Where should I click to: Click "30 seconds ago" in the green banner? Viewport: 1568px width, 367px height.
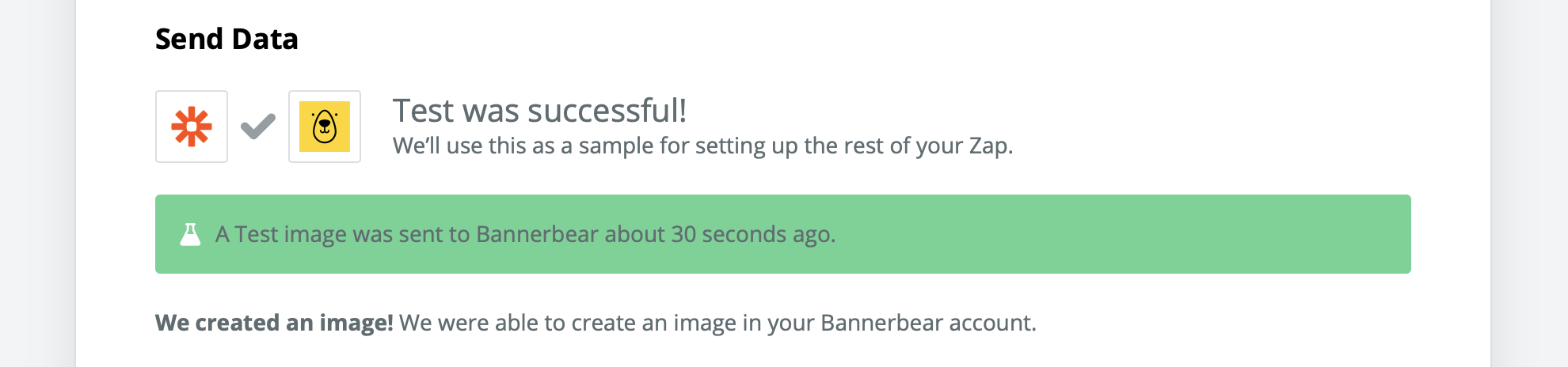751,234
